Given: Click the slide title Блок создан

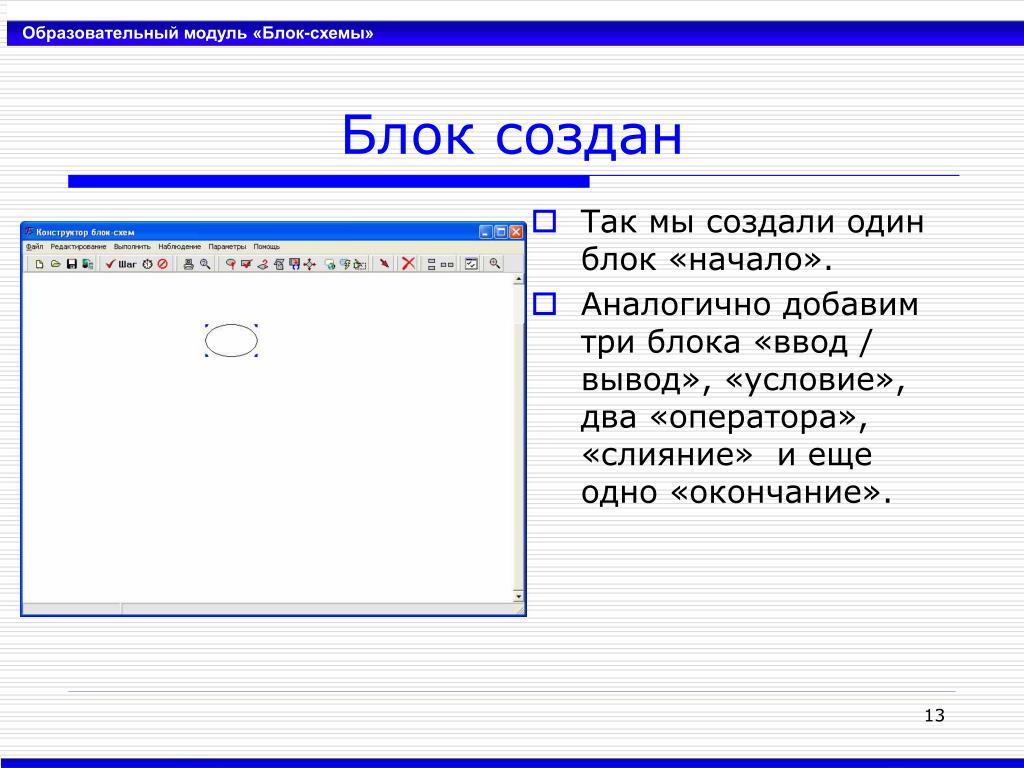Looking at the screenshot, I should point(511,135).
